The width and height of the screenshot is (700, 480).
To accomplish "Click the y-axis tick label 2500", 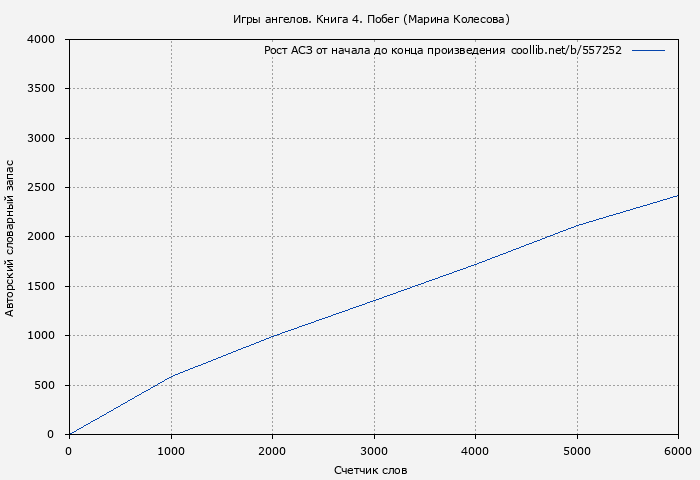I will coord(41,188).
